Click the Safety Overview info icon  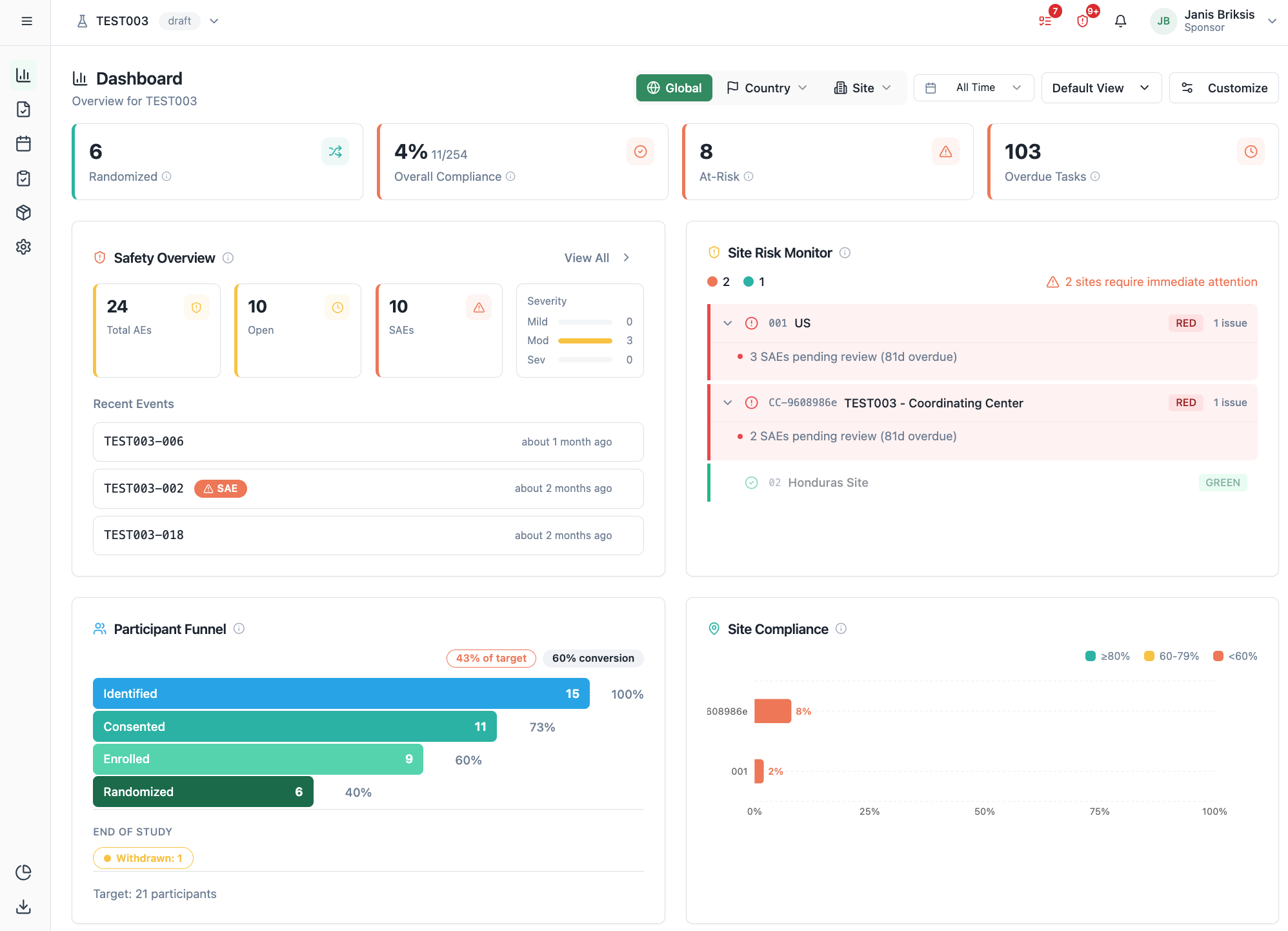point(228,258)
